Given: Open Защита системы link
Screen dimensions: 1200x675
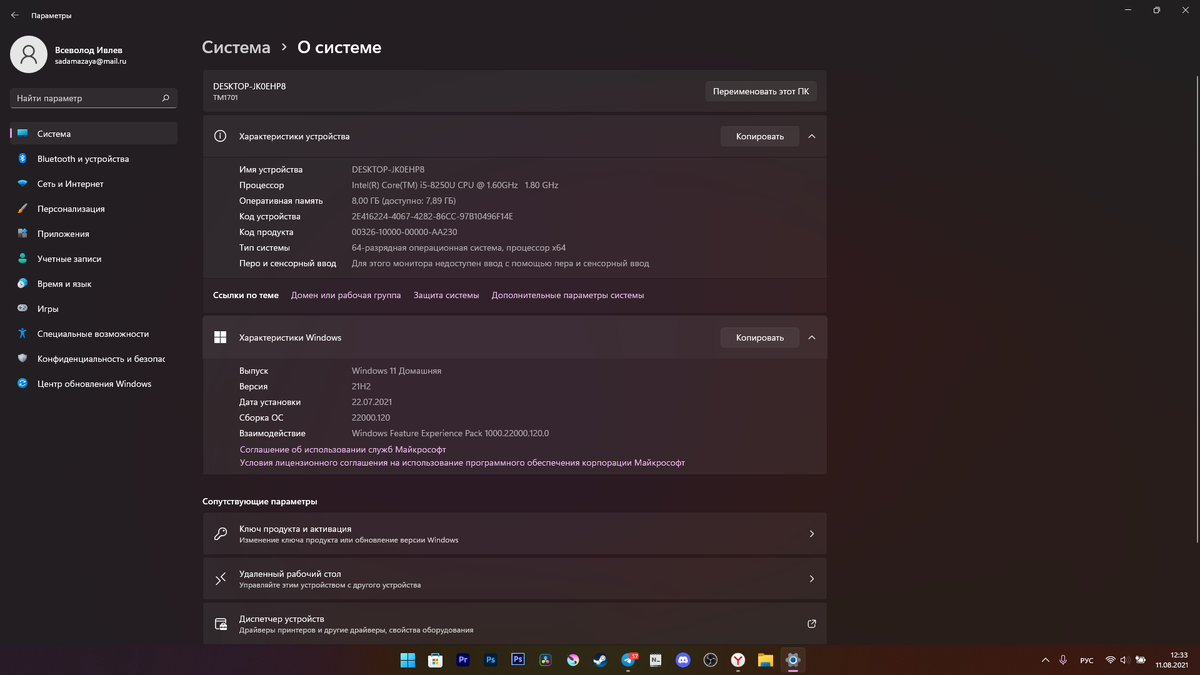Looking at the screenshot, I should click(446, 295).
